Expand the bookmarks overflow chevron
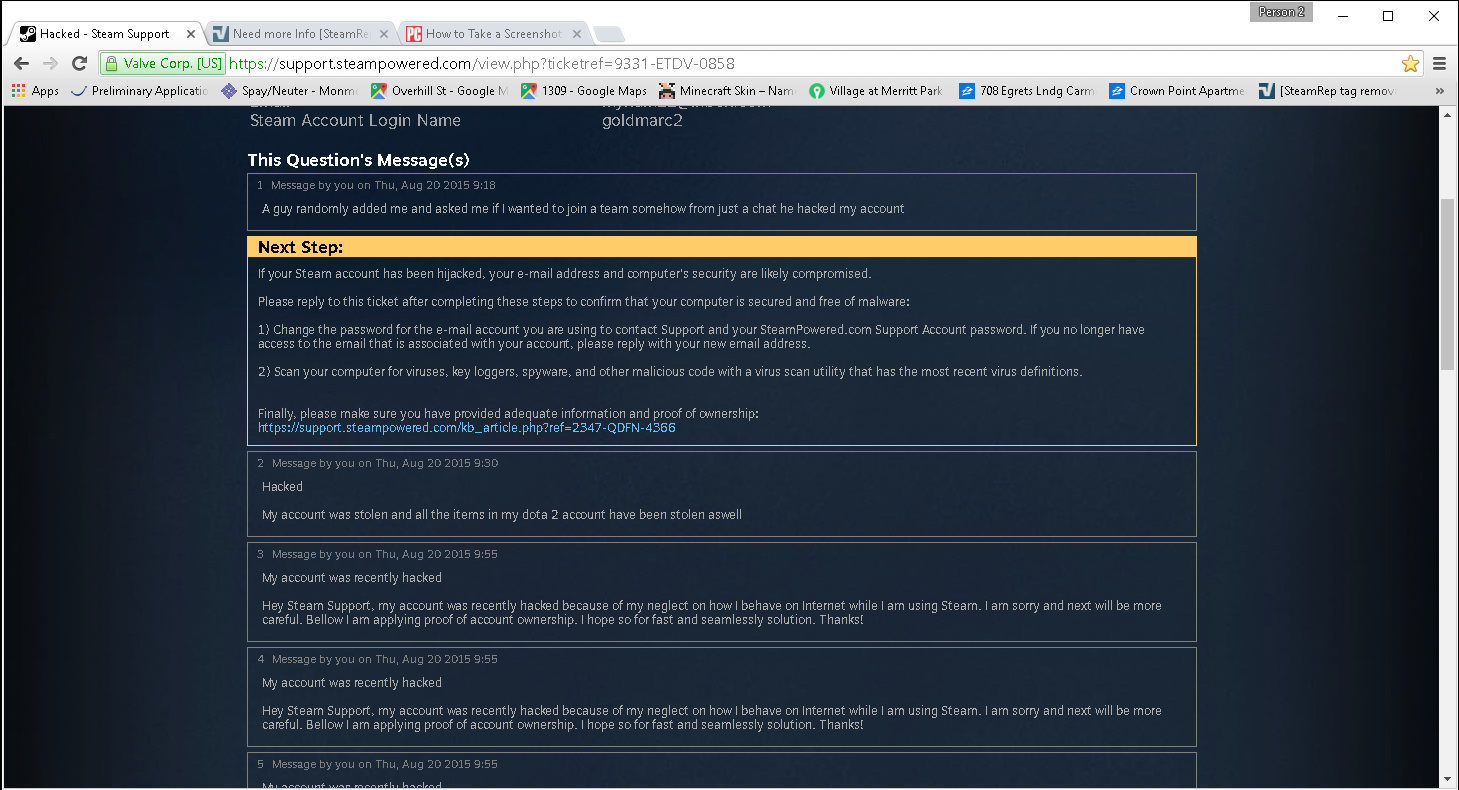Viewport: 1459px width, 790px height. 1440,91
